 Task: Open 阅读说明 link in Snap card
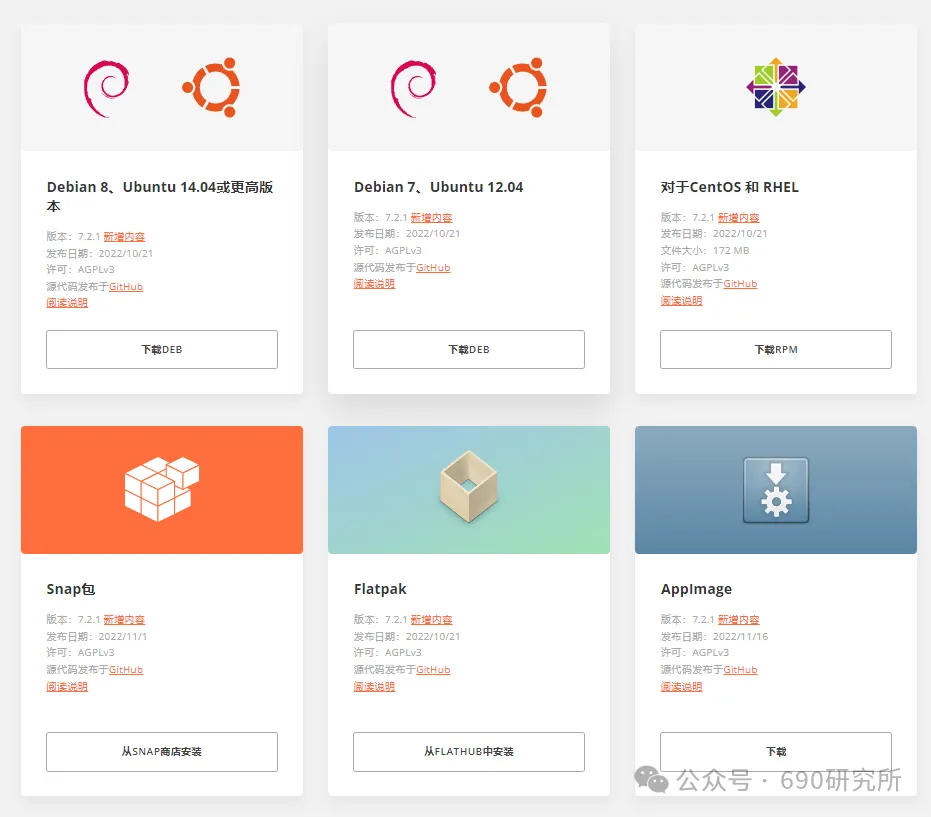coord(67,686)
